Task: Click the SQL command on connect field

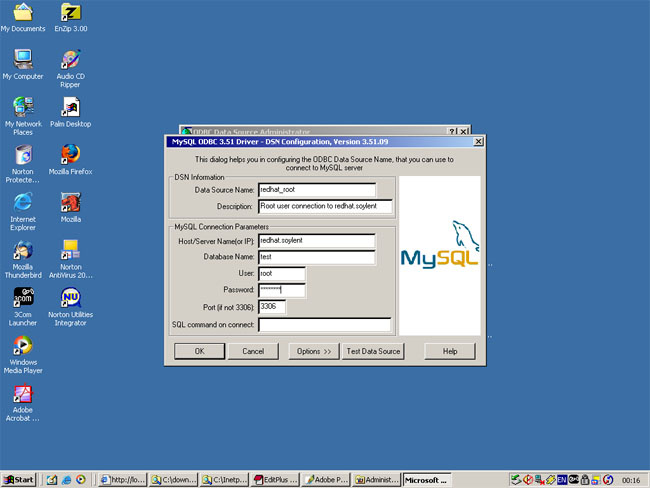Action: (x=324, y=325)
